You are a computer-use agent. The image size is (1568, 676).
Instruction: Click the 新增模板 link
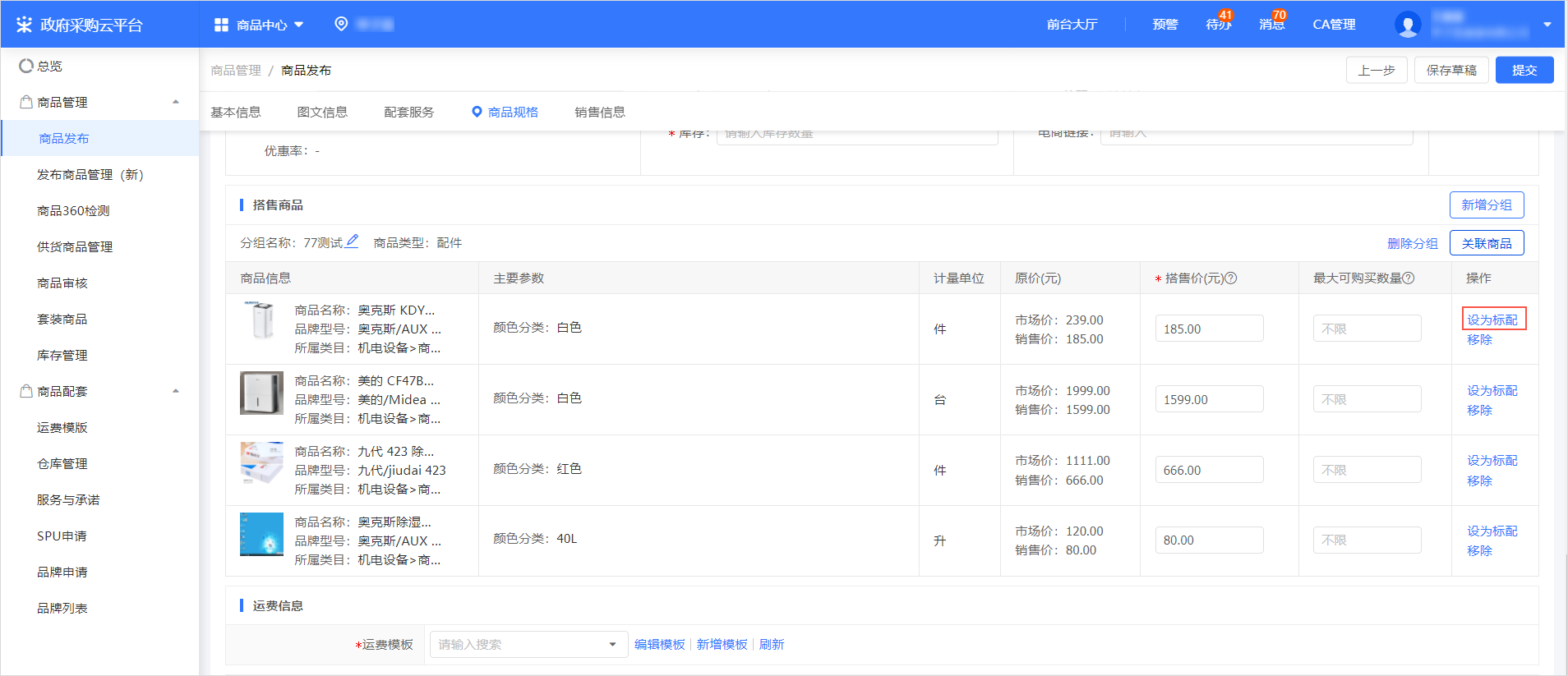[722, 645]
